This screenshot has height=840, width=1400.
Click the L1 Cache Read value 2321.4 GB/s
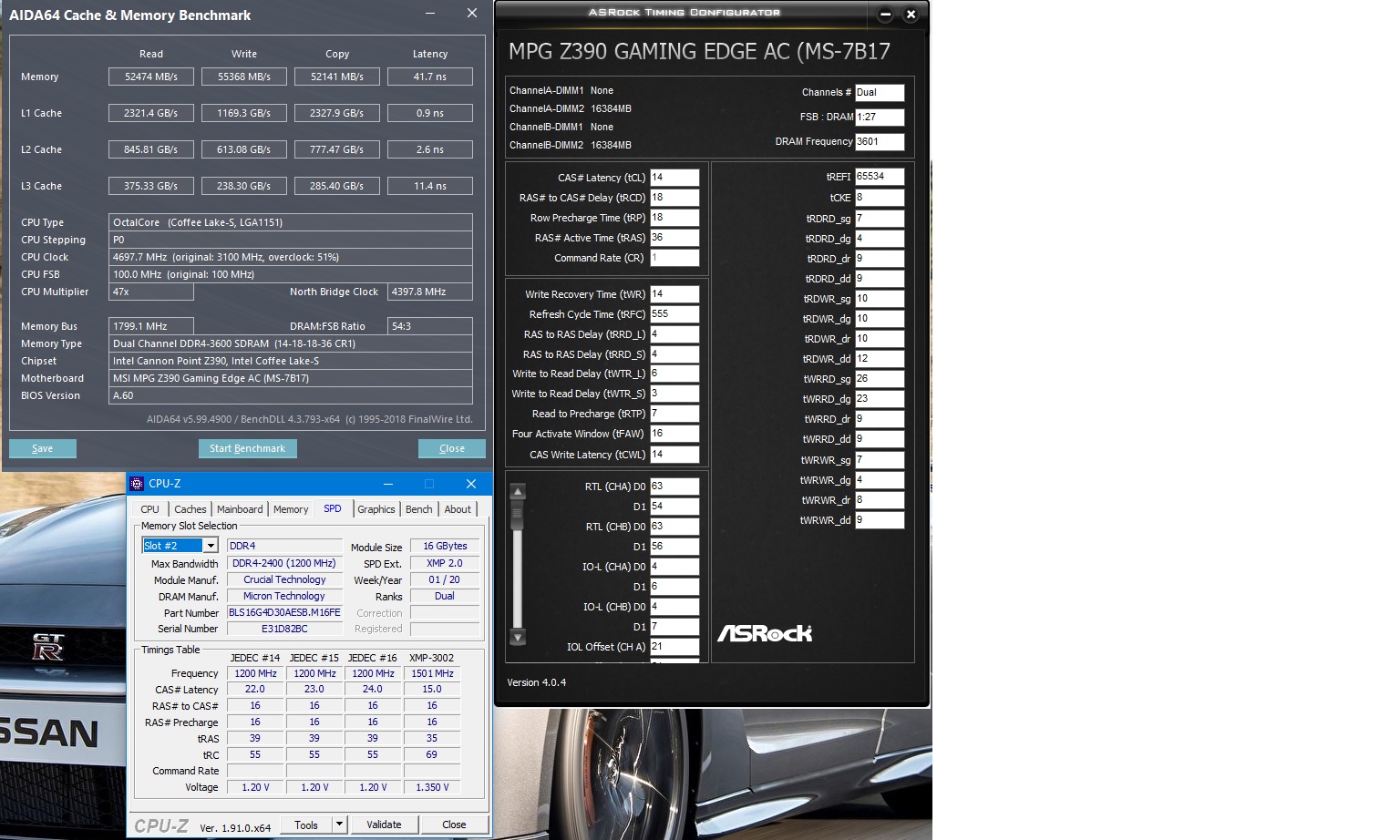coord(151,113)
